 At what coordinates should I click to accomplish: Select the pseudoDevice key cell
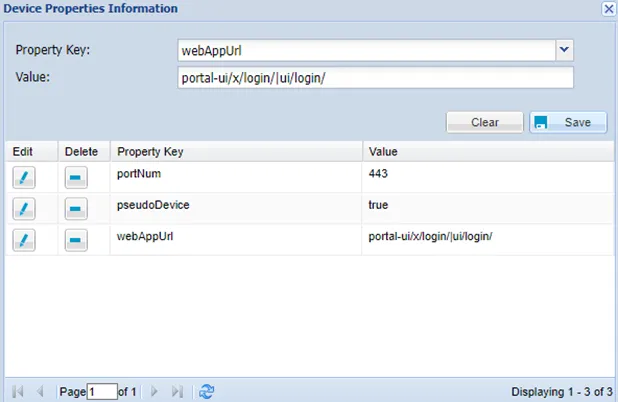[x=236, y=208]
